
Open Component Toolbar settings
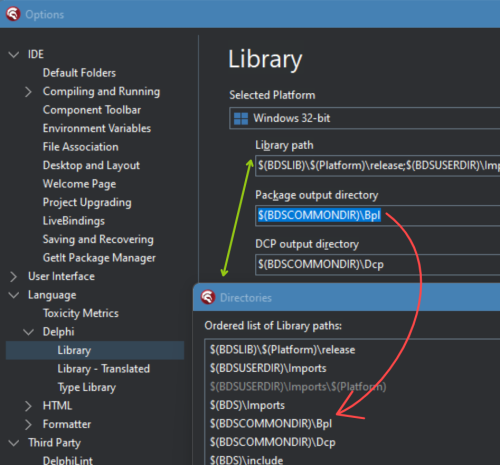pyautogui.click(x=92, y=110)
